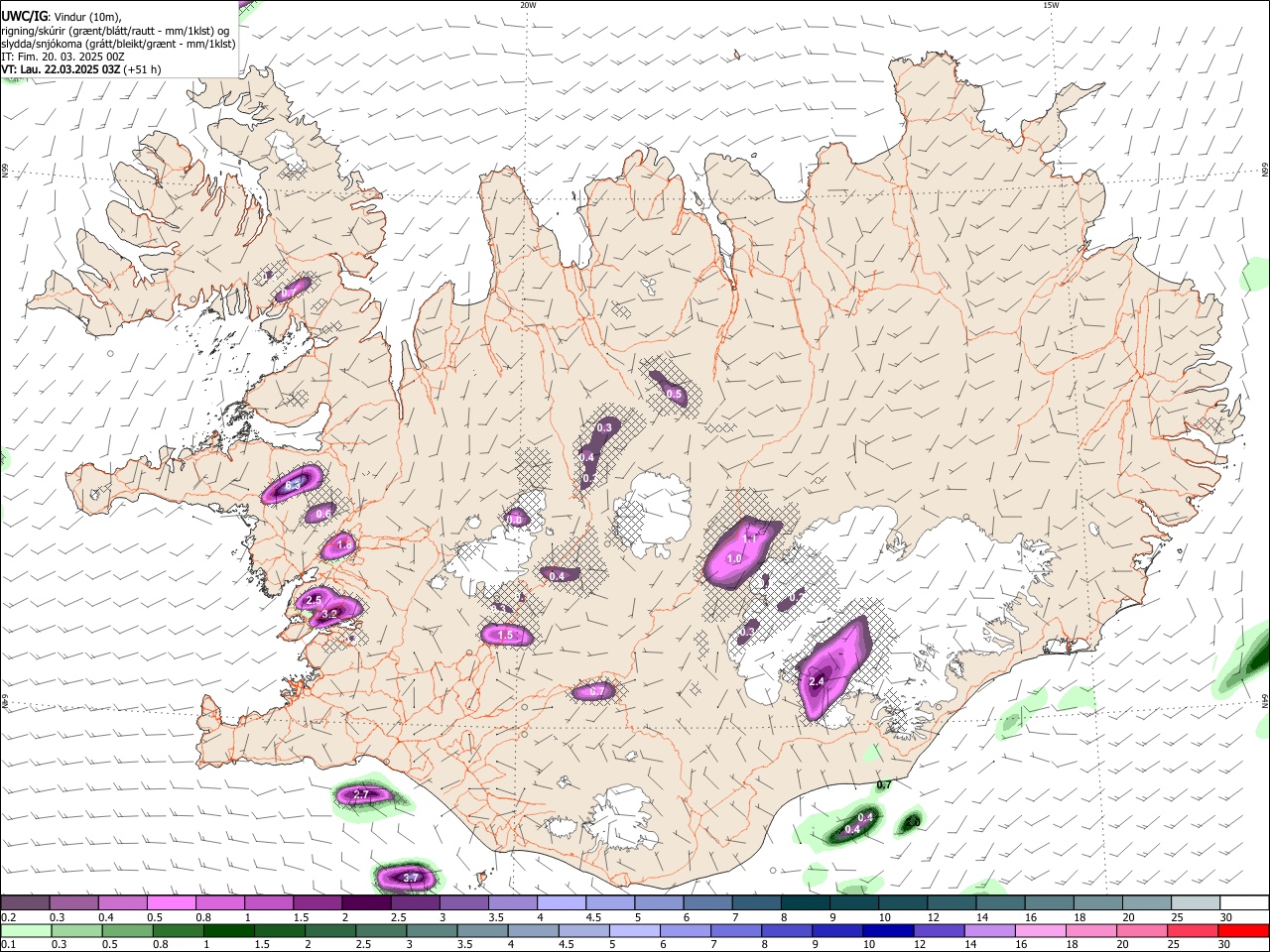Click the "rigning/skúrir" legend description line
Viewport: 1270px width, 952px height.
[x=115, y=31]
